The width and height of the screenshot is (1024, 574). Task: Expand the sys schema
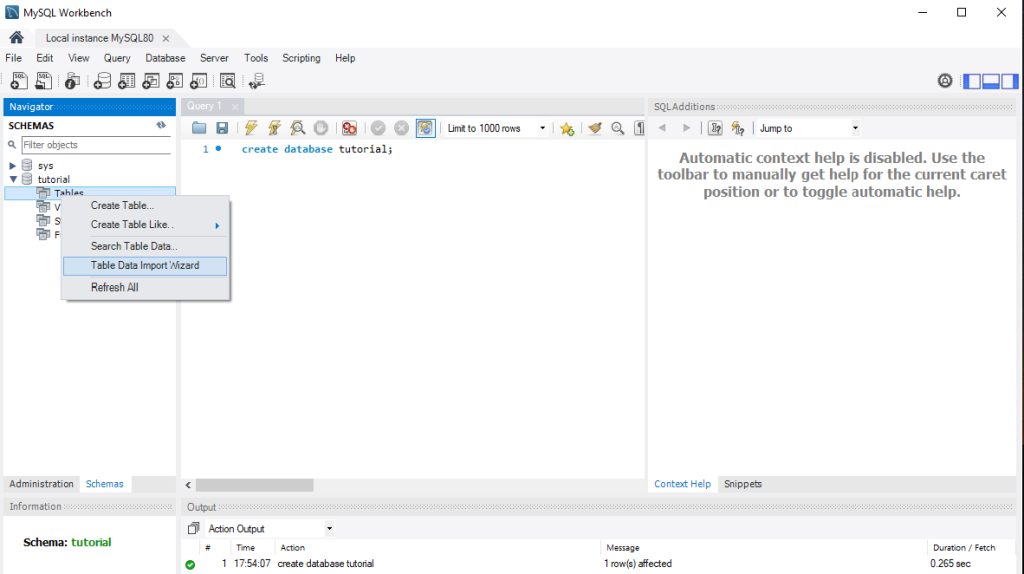[12, 166]
